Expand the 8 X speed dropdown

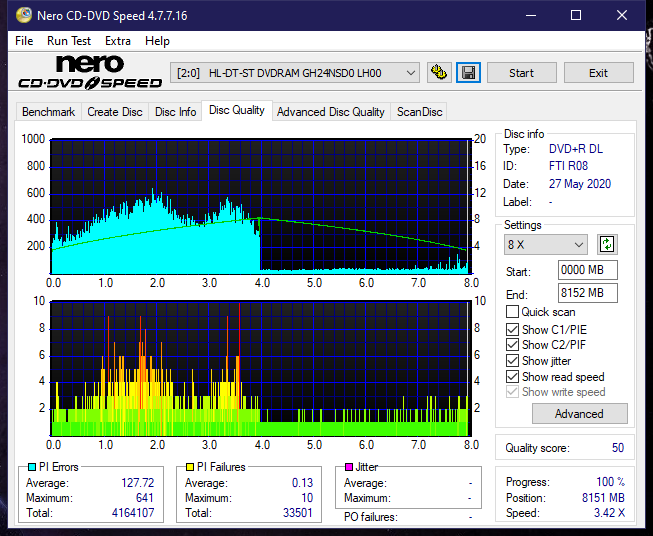546,244
